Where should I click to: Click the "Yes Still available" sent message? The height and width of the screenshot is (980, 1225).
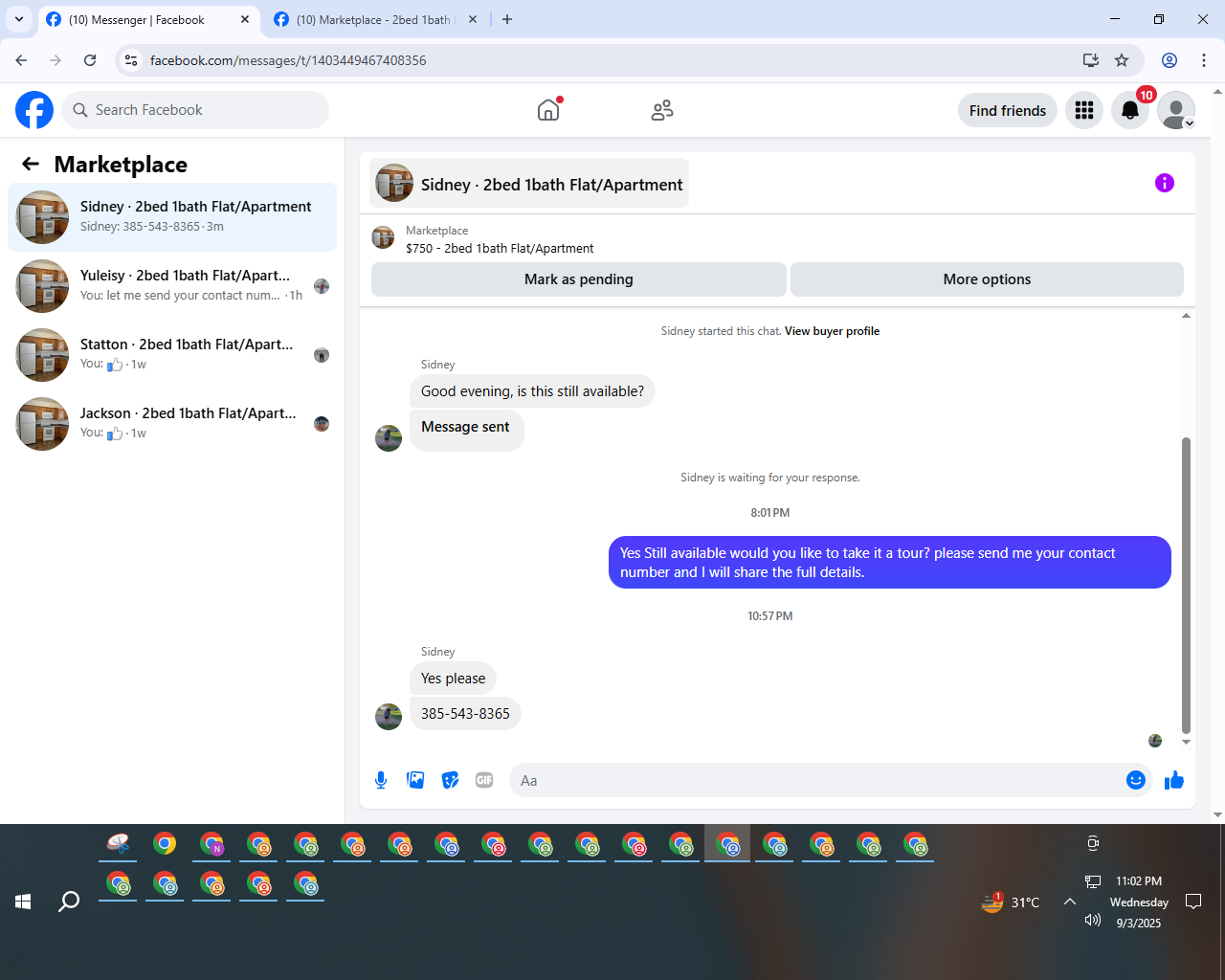point(890,563)
